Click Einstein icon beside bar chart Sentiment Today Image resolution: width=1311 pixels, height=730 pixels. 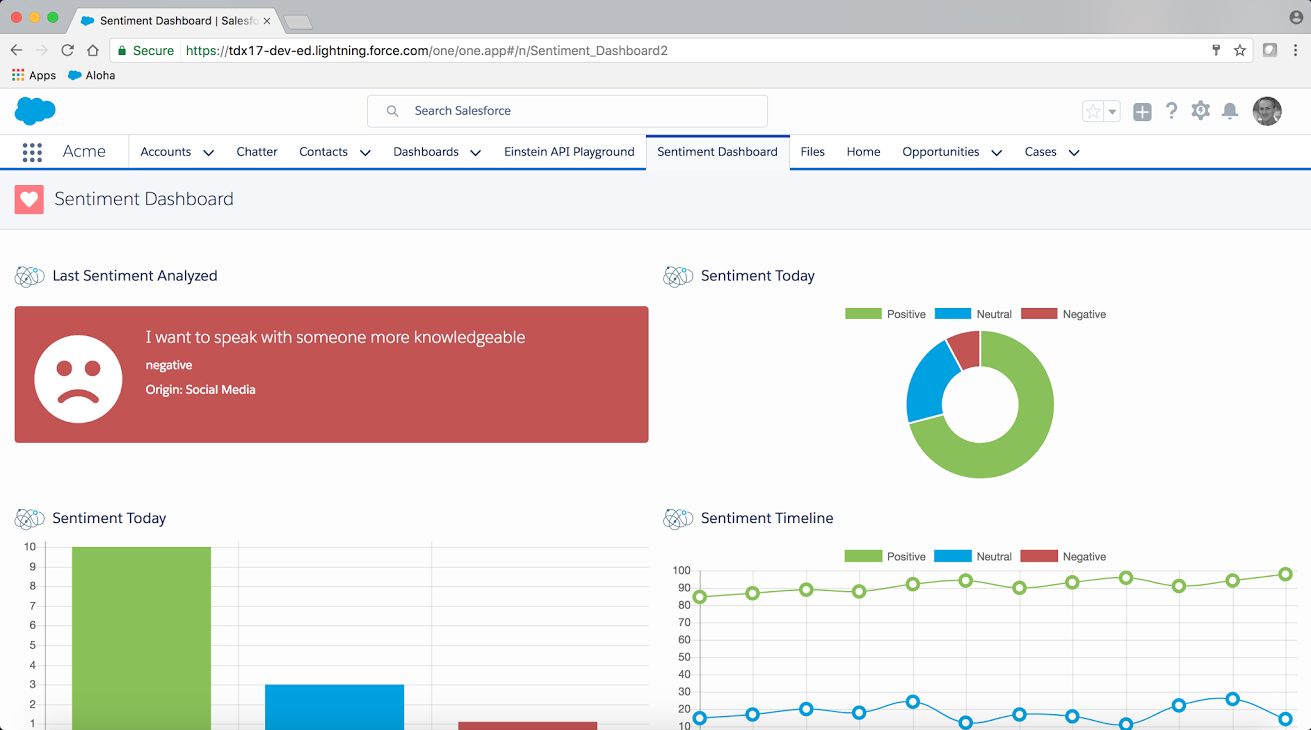(x=30, y=518)
